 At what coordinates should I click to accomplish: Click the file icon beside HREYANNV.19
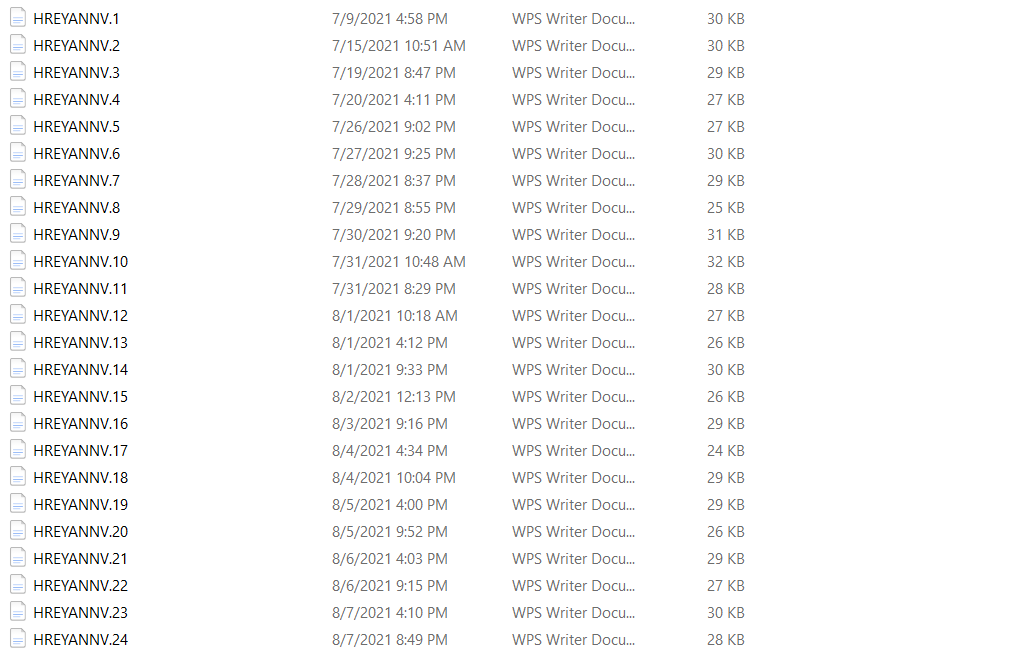18,505
